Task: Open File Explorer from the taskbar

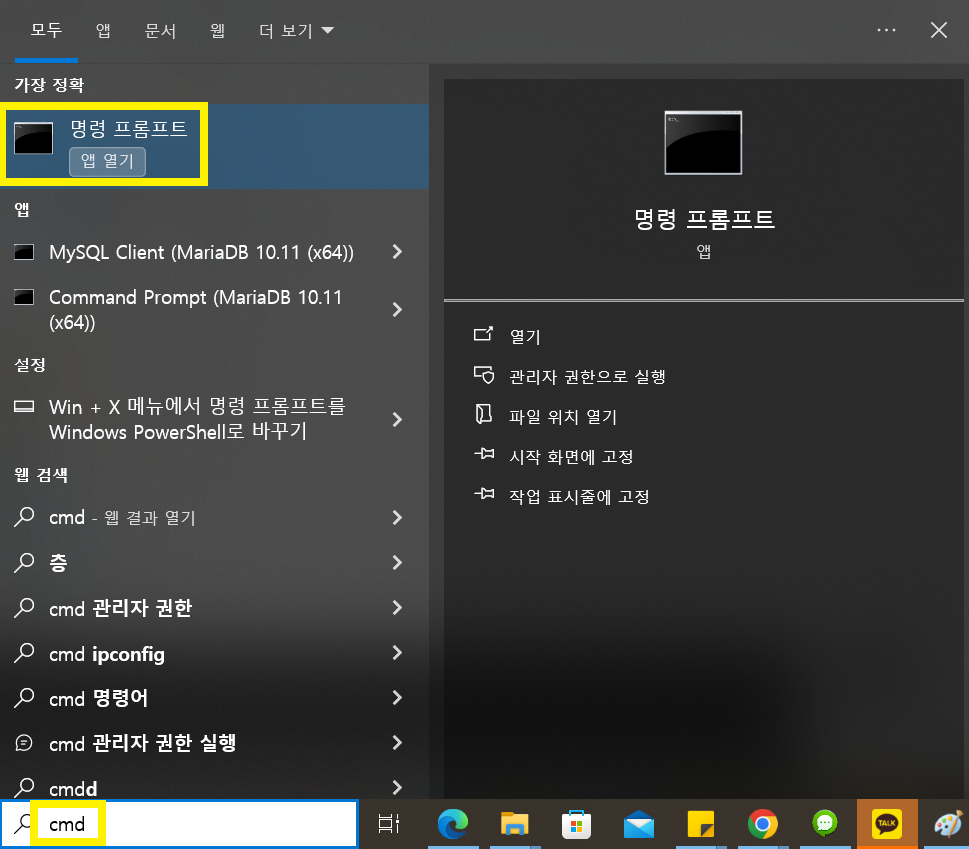Action: pyautogui.click(x=515, y=824)
